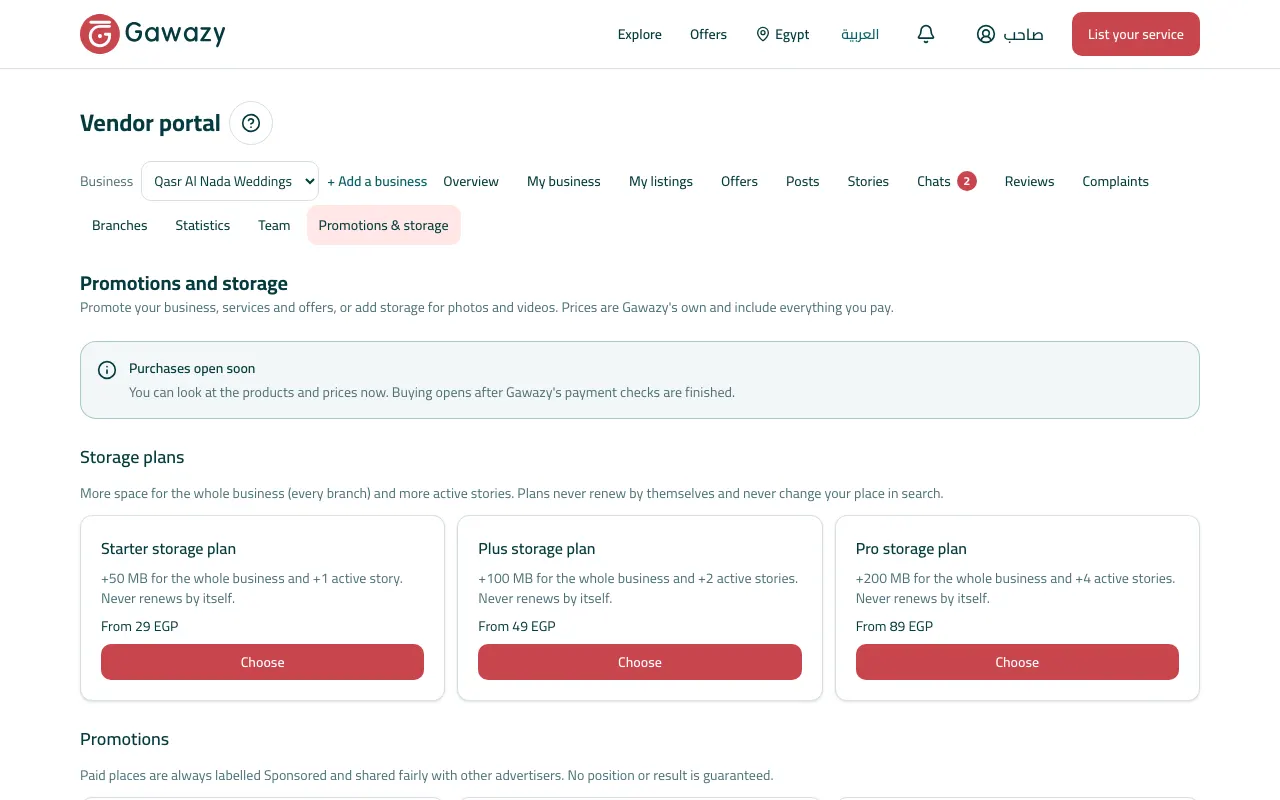Click the info icon in Purchases notice
Screen dimensions: 1280x800
(x=107, y=370)
